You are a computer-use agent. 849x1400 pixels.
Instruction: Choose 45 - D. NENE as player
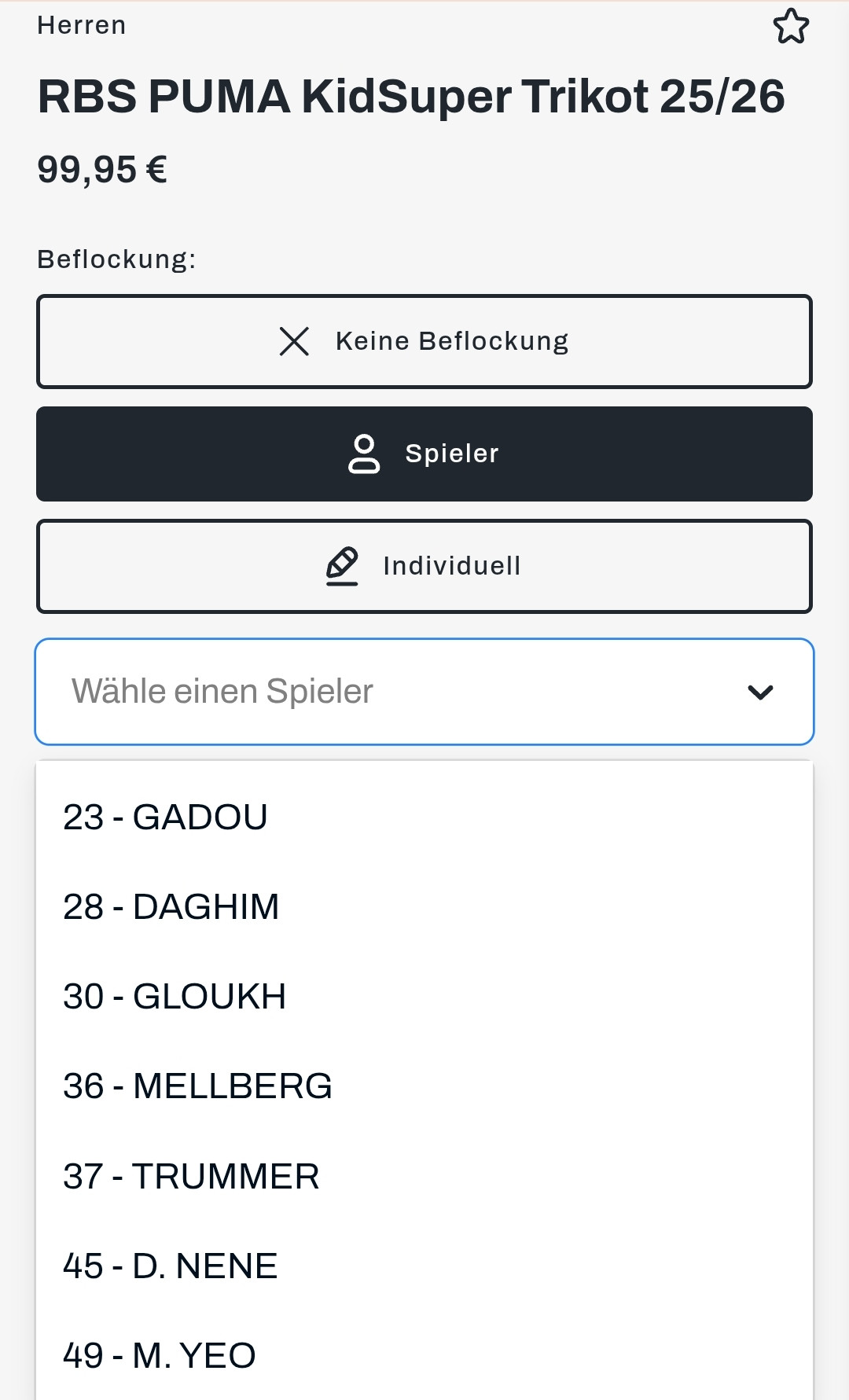pyautogui.click(x=171, y=1266)
